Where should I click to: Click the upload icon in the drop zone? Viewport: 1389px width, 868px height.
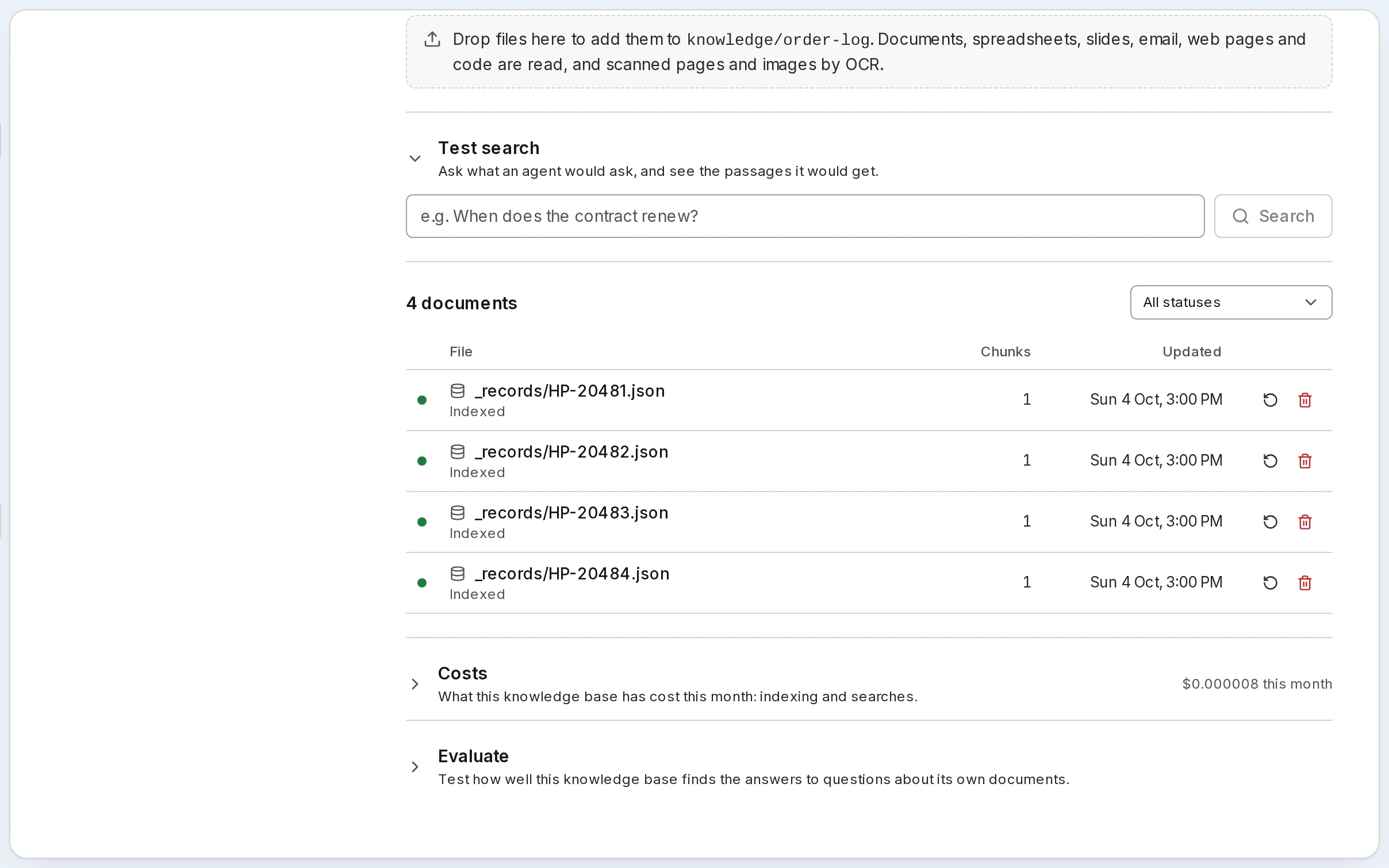click(432, 39)
